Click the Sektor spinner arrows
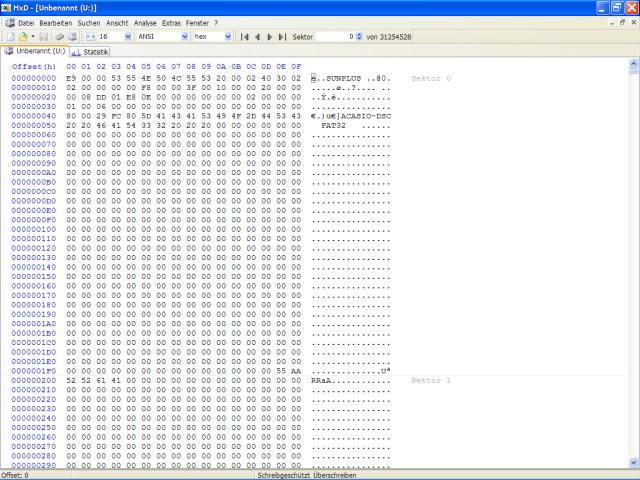640x480 pixels. (x=359, y=37)
